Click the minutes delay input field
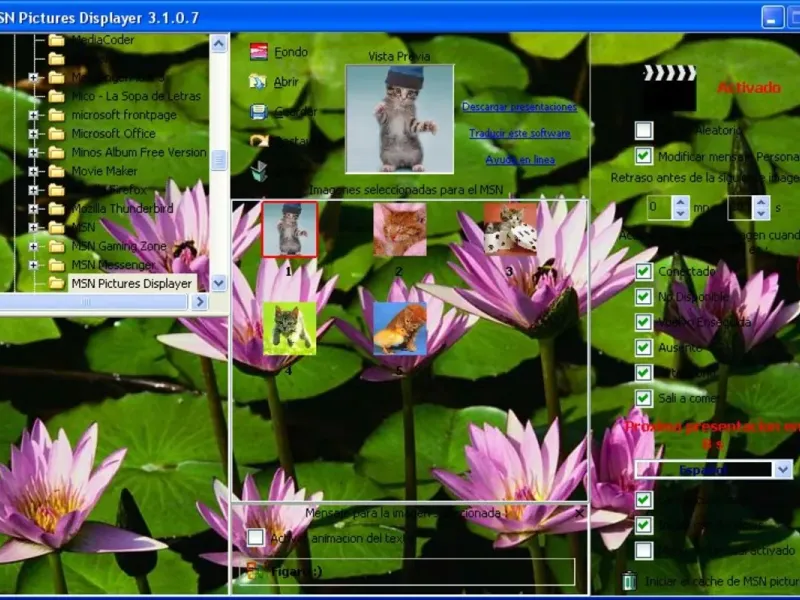 (660, 208)
